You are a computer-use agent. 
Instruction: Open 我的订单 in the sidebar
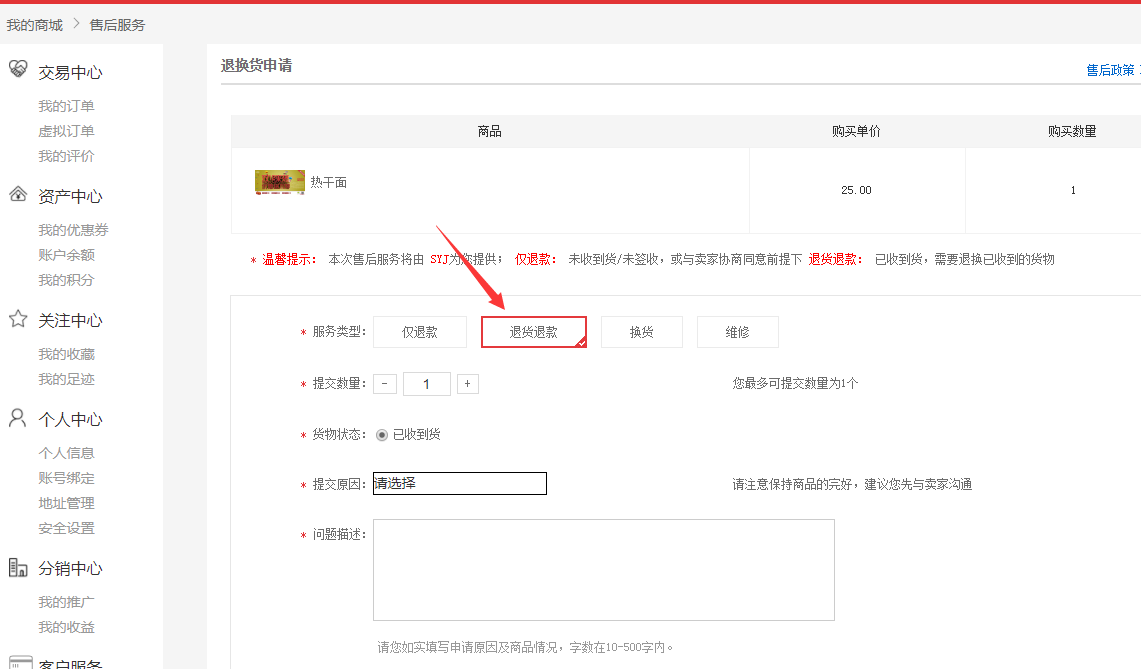pyautogui.click(x=66, y=106)
